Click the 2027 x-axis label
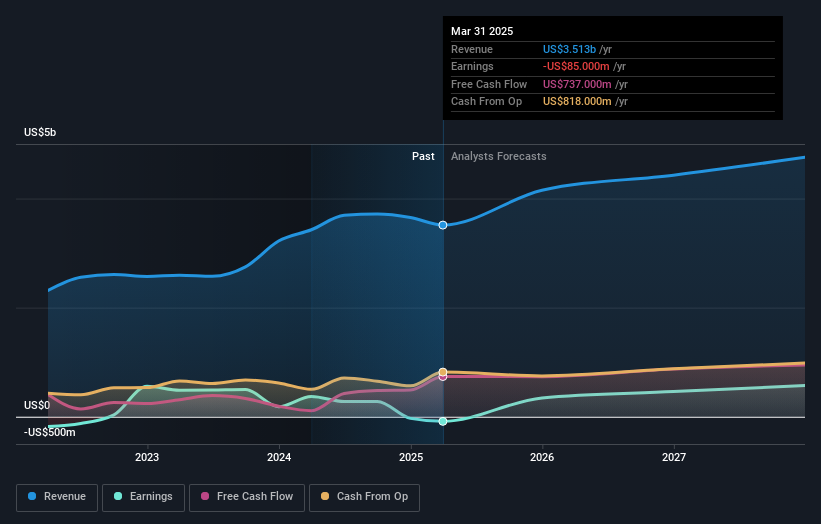This screenshot has width=821, height=524. point(674,458)
